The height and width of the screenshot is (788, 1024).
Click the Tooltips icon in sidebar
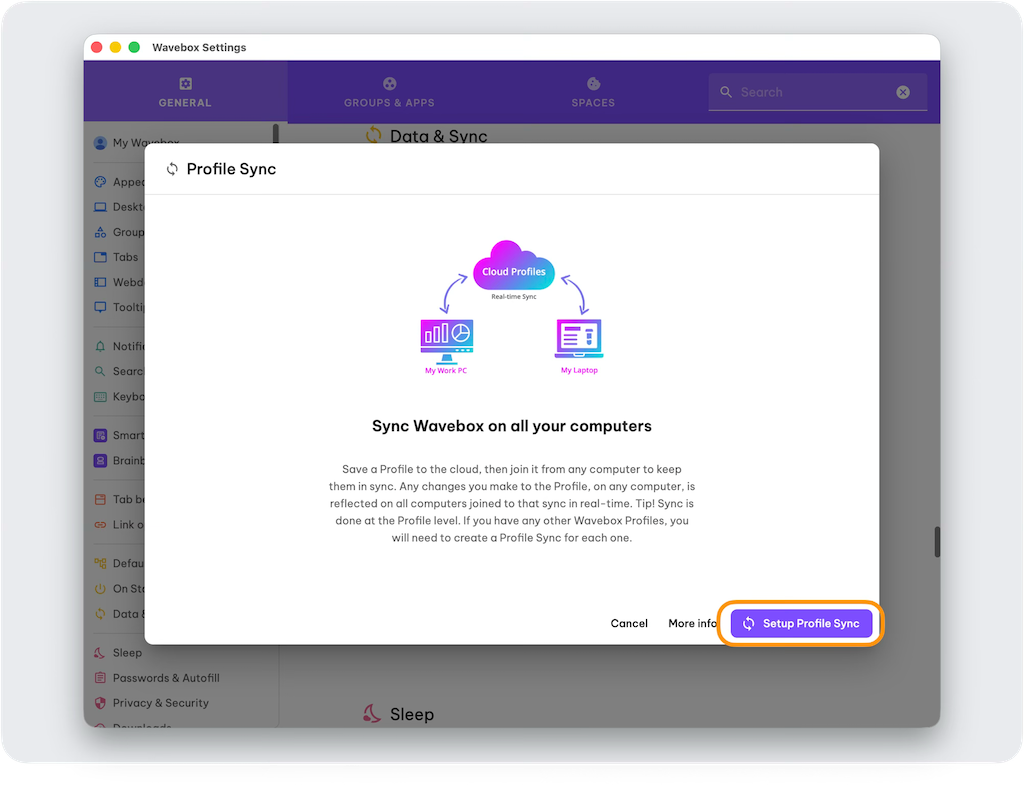click(100, 308)
